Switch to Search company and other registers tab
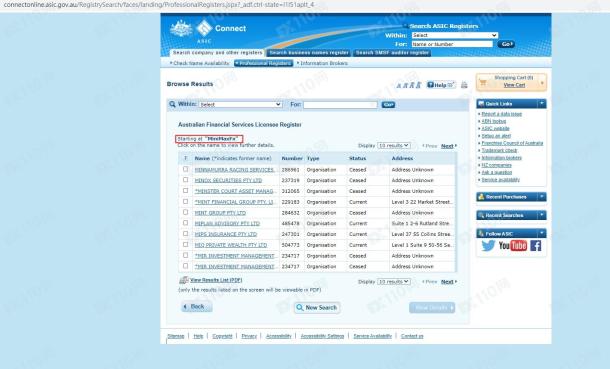 [217, 52]
